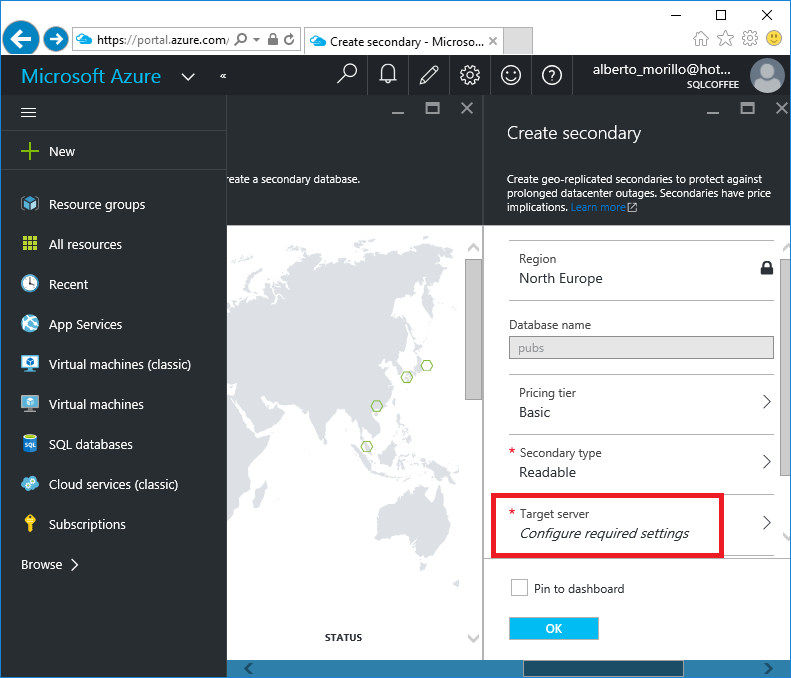Open the browser Favorites star icon

pos(725,38)
